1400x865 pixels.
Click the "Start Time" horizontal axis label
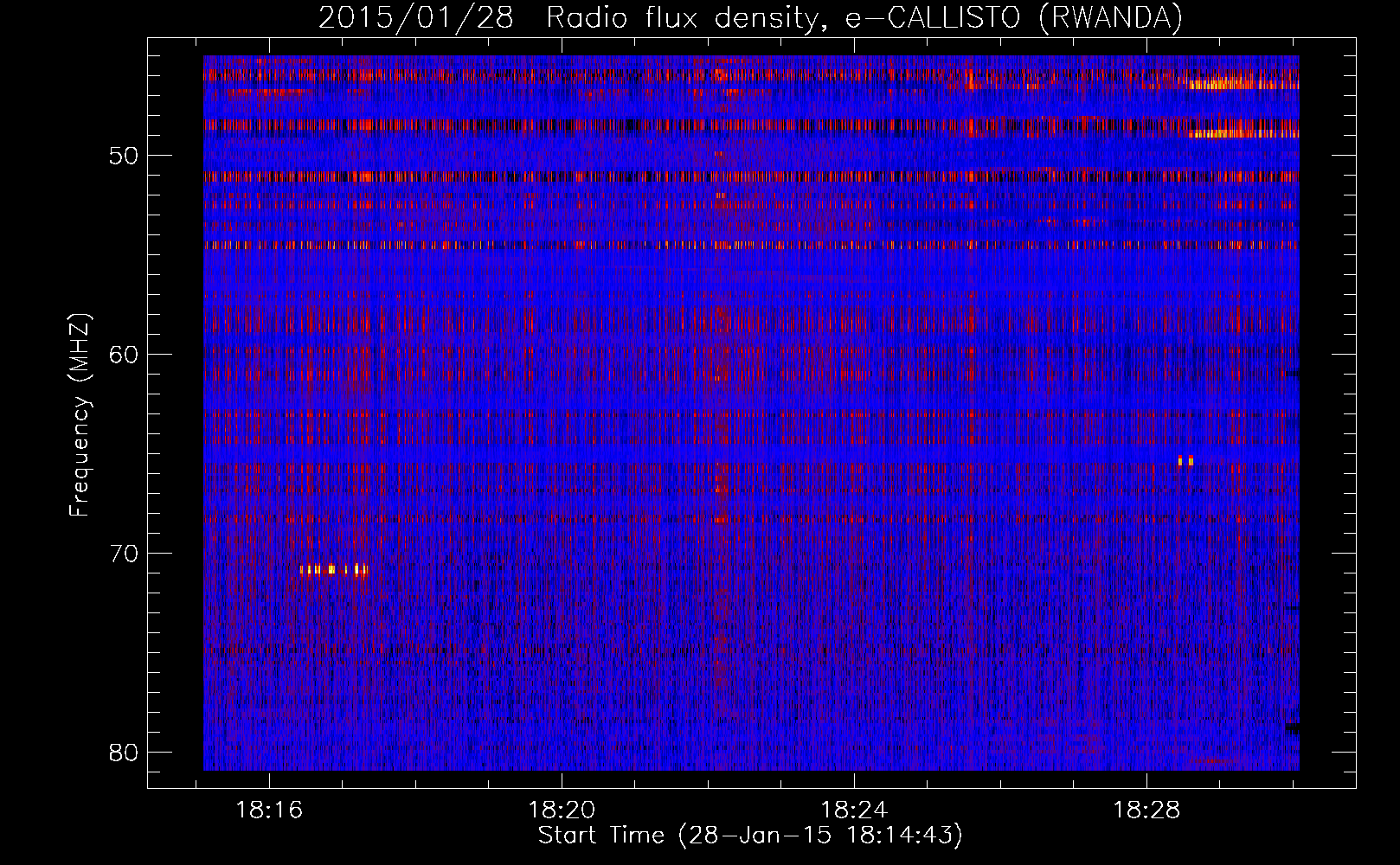tap(749, 836)
